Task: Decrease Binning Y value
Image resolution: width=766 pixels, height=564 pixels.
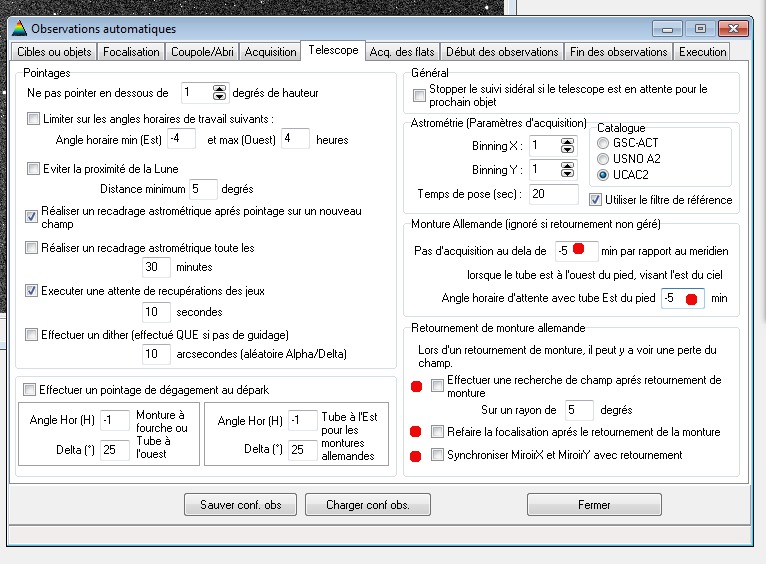Action: click(x=567, y=174)
